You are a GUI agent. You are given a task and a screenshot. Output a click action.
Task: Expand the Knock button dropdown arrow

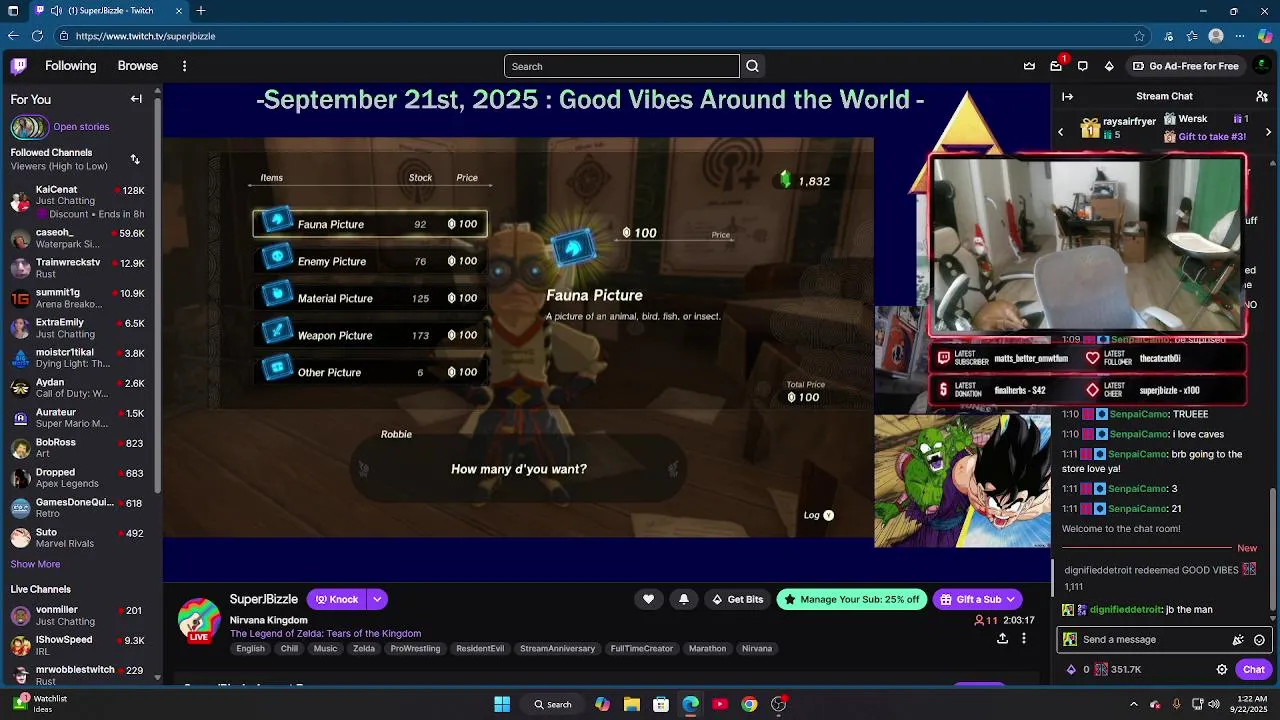pyautogui.click(x=377, y=599)
